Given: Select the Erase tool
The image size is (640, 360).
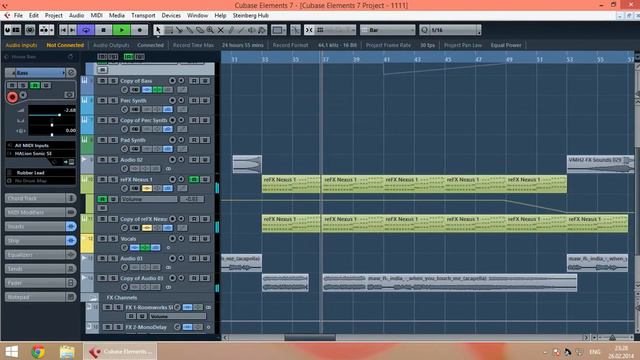Looking at the screenshot, I should click(x=200, y=30).
